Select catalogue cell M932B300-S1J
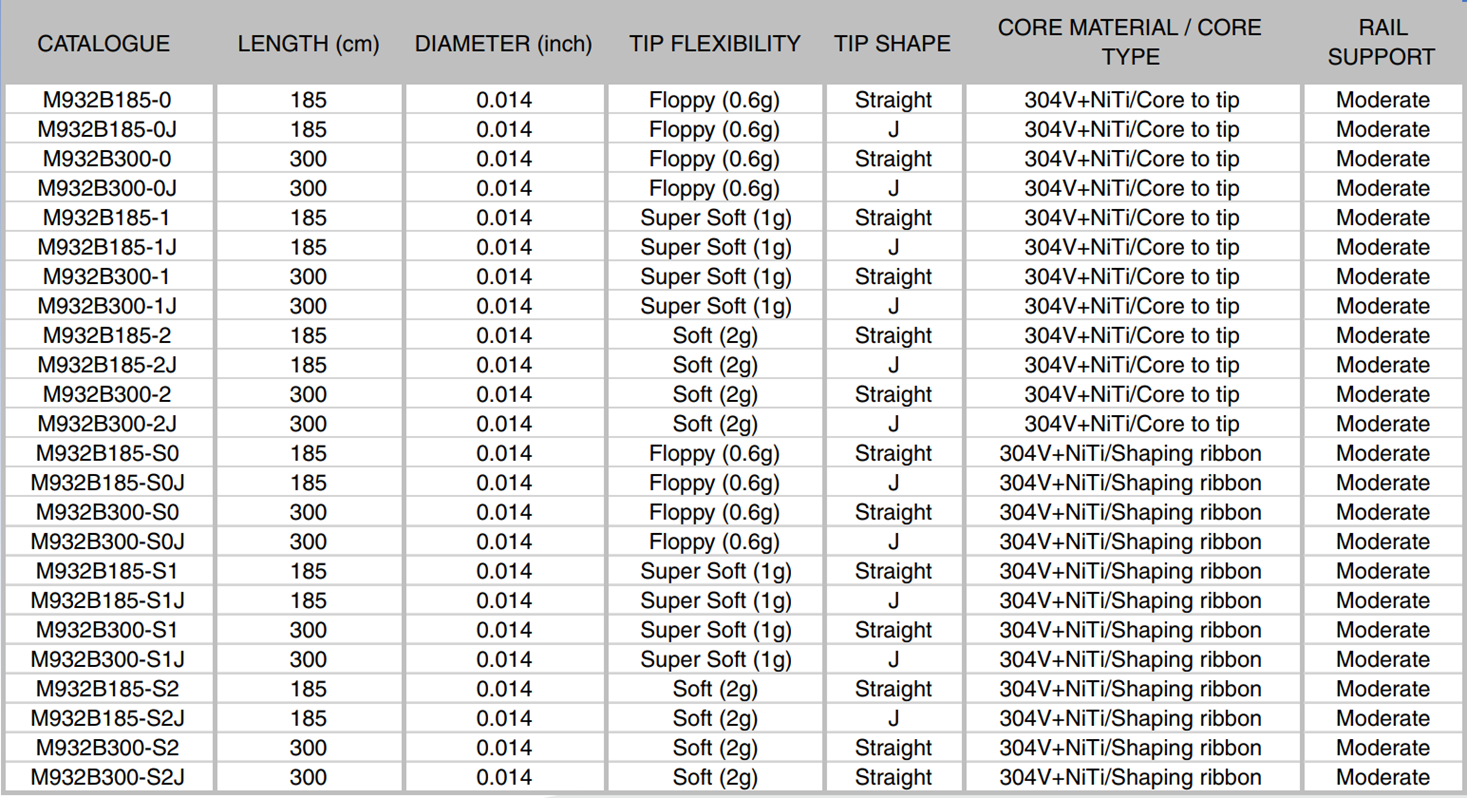Viewport: 1467px width, 798px height. [x=108, y=659]
